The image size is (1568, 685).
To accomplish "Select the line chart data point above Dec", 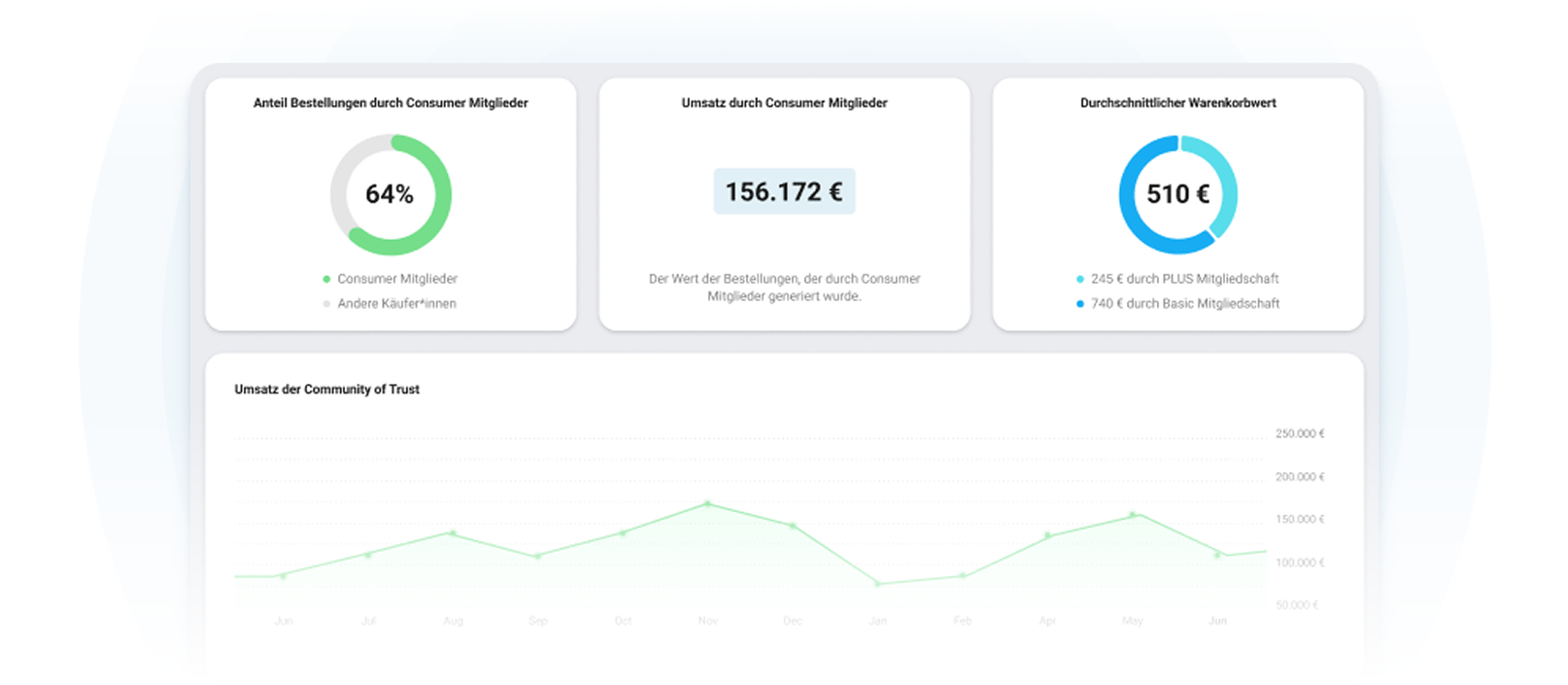I will [x=793, y=526].
